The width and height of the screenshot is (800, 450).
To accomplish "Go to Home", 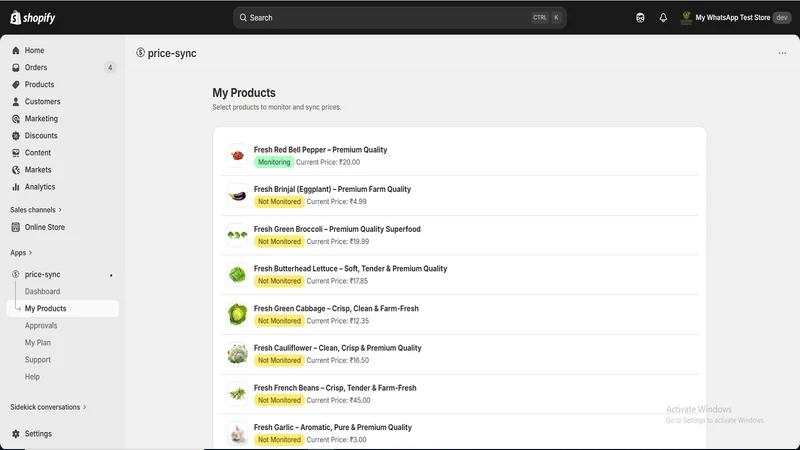I will (34, 51).
